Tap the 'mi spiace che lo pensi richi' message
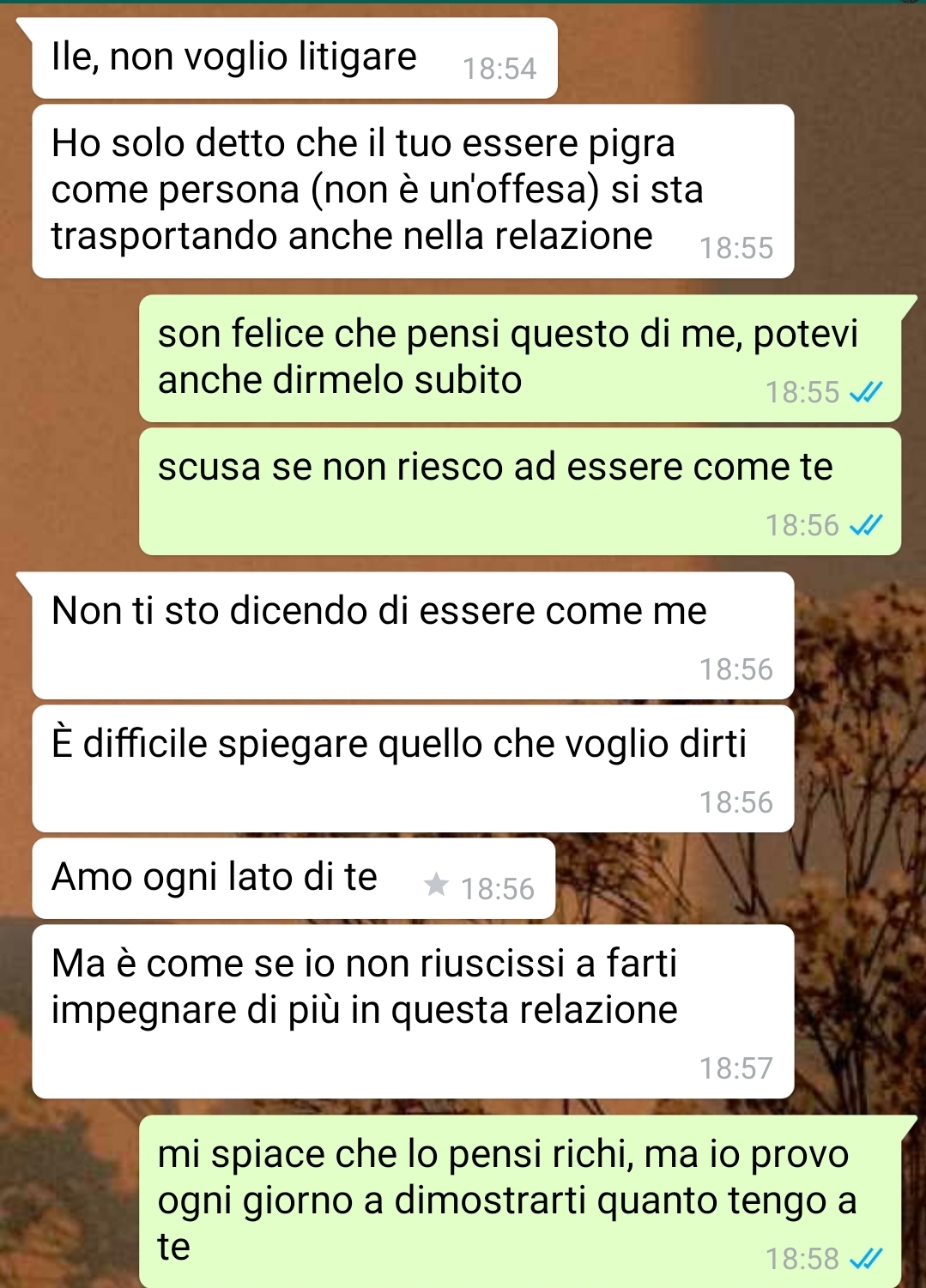Image resolution: width=926 pixels, height=1288 pixels. [520, 1201]
